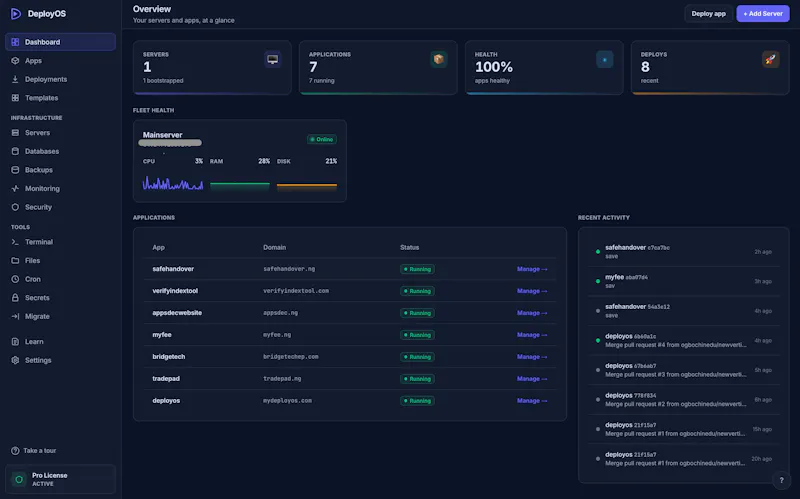Open the Migrate arrow icon
The height and width of the screenshot is (499, 800).
tap(15, 316)
